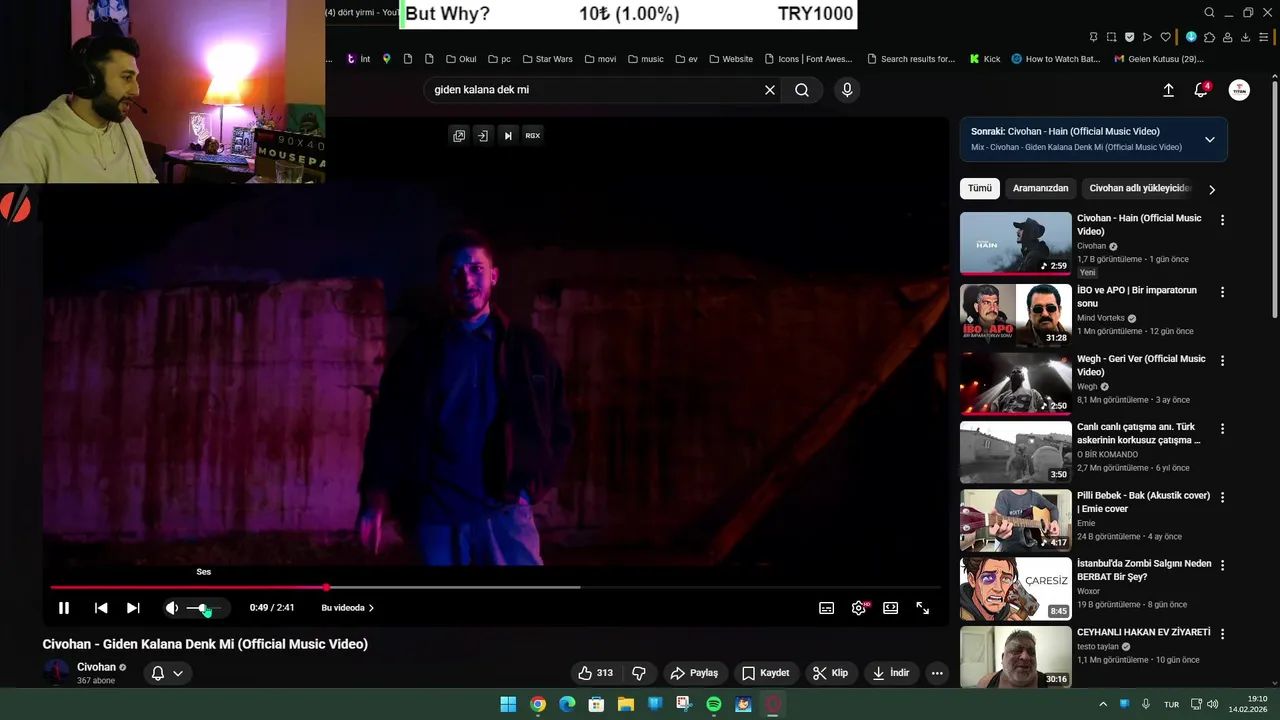
Task: Open the Star Wars bookmarks folder
Action: coord(547,59)
